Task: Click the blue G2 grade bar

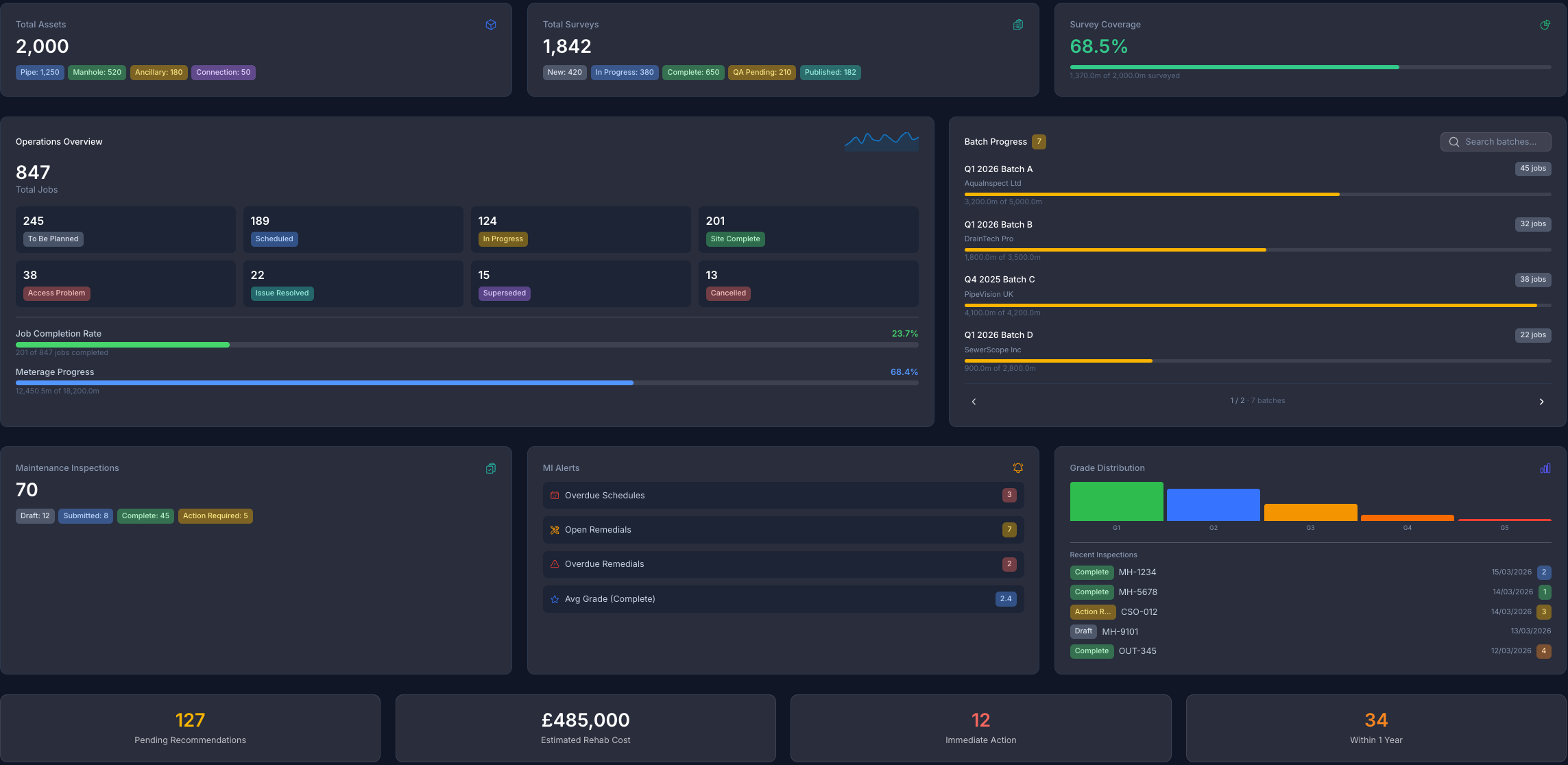Action: [x=1213, y=505]
